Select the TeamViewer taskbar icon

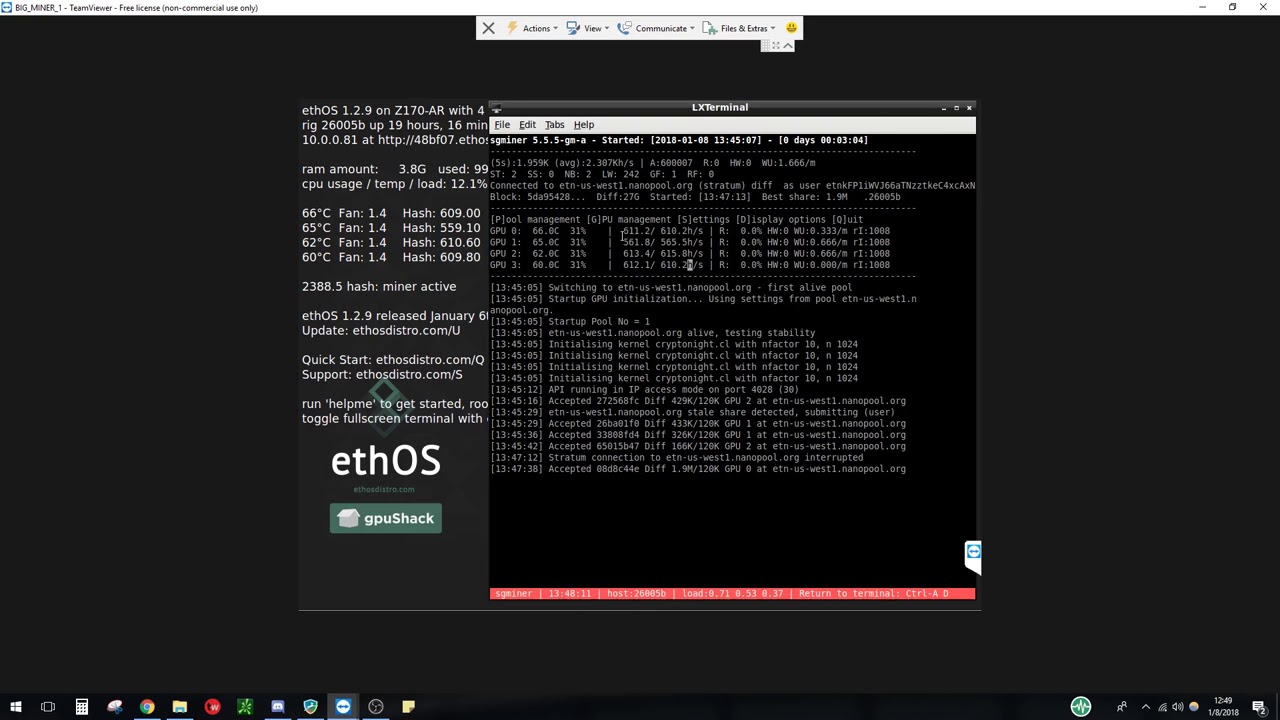coord(343,707)
